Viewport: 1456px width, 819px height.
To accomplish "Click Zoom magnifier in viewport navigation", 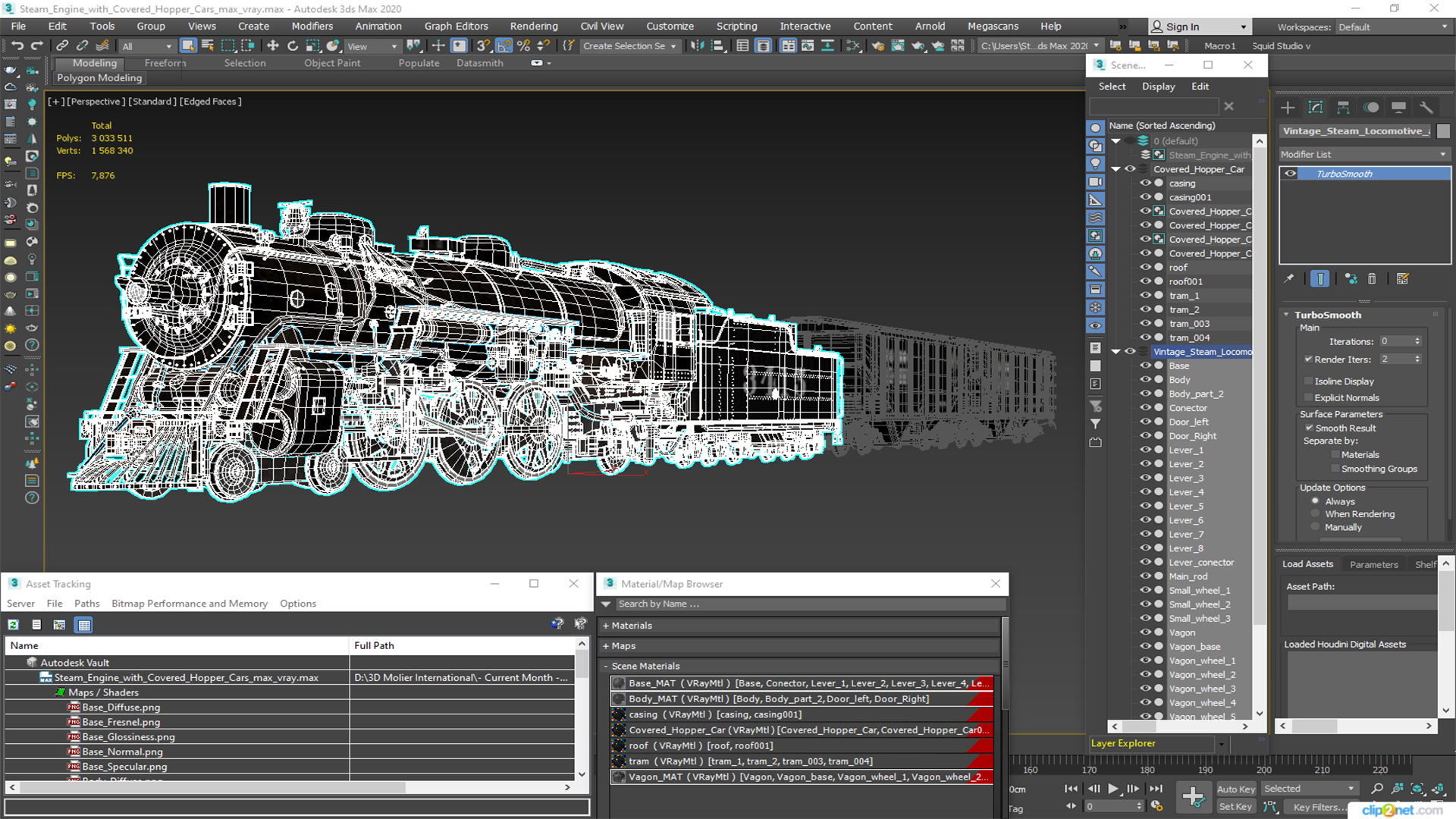I will [x=1377, y=789].
